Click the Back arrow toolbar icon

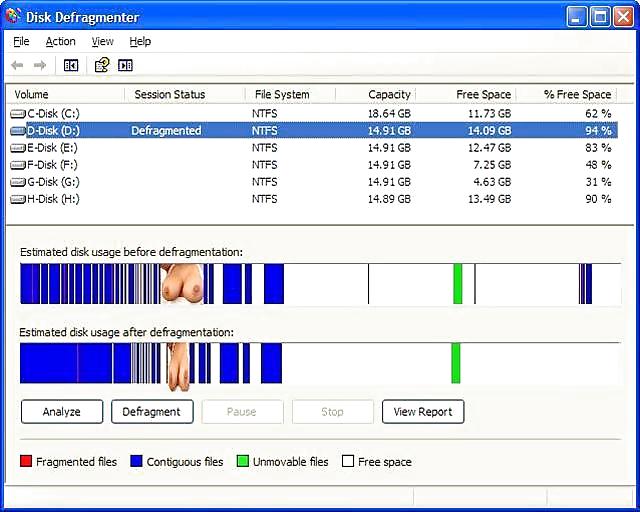[x=17, y=65]
